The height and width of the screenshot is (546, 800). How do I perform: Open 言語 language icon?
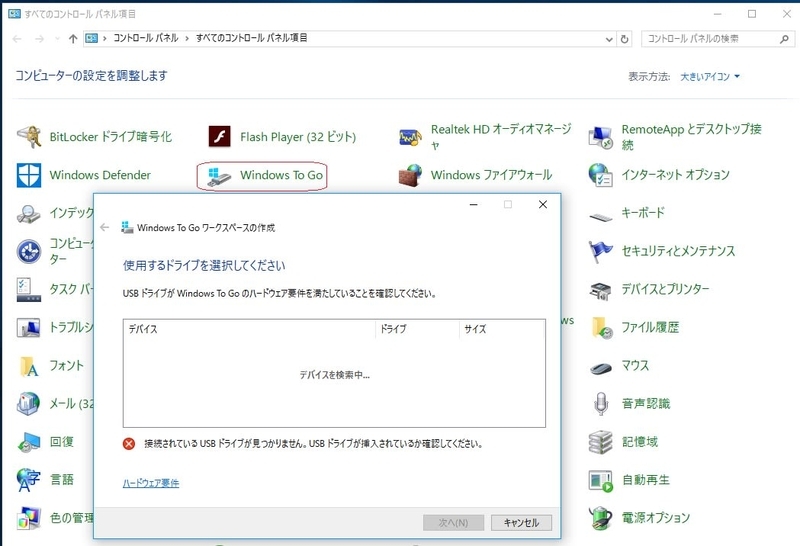[x=29, y=480]
